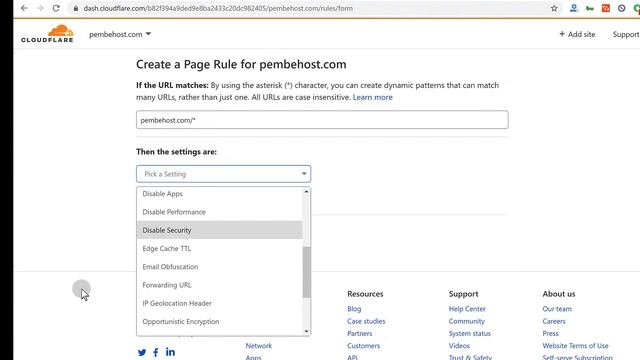Select Disable Security option
The width and height of the screenshot is (640, 360).
[x=220, y=230]
